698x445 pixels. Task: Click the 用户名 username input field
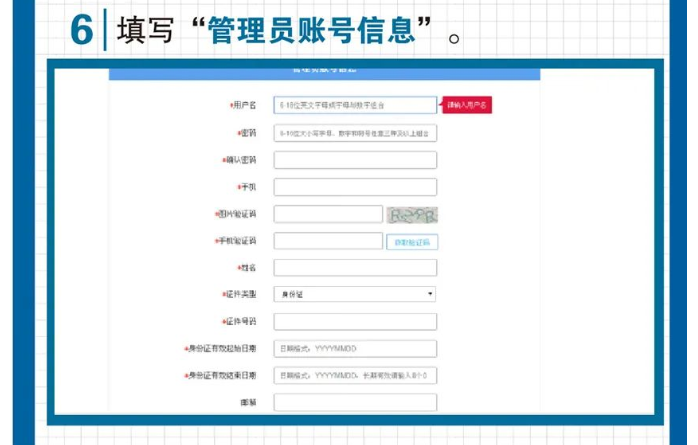coord(354,105)
